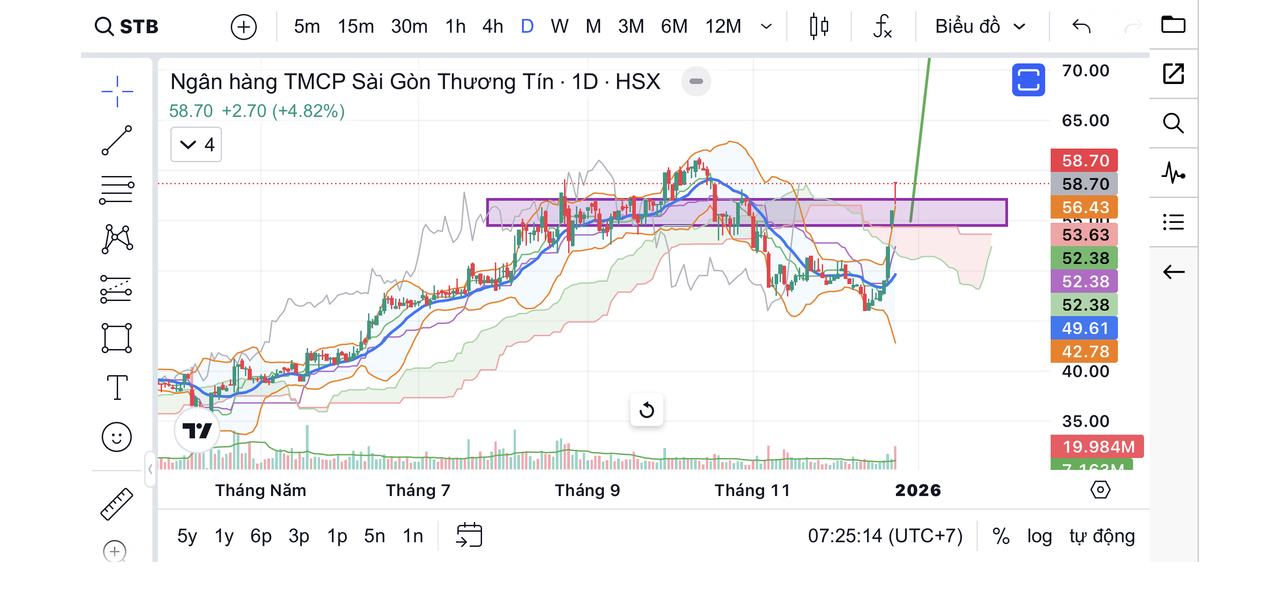Toggle percent scale mode

(x=1001, y=536)
